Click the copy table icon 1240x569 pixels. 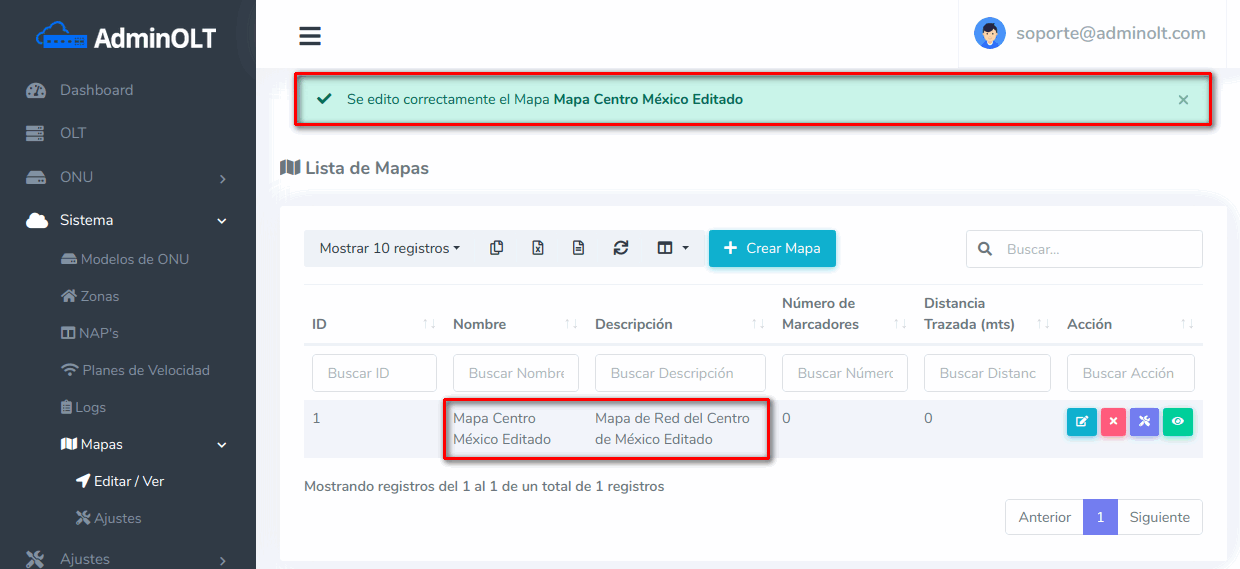[496, 248]
